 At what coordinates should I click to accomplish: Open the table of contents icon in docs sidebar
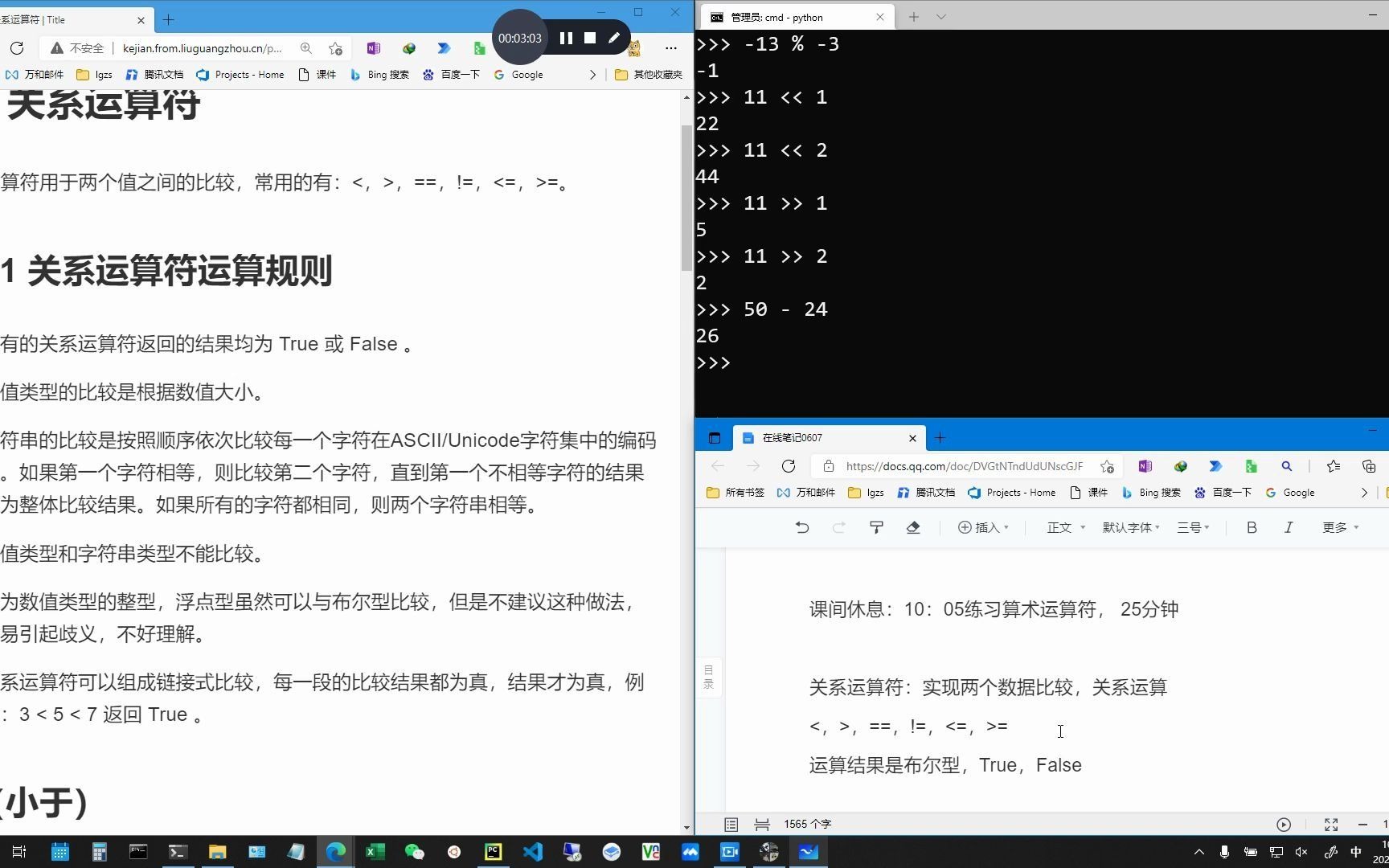pyautogui.click(x=708, y=675)
